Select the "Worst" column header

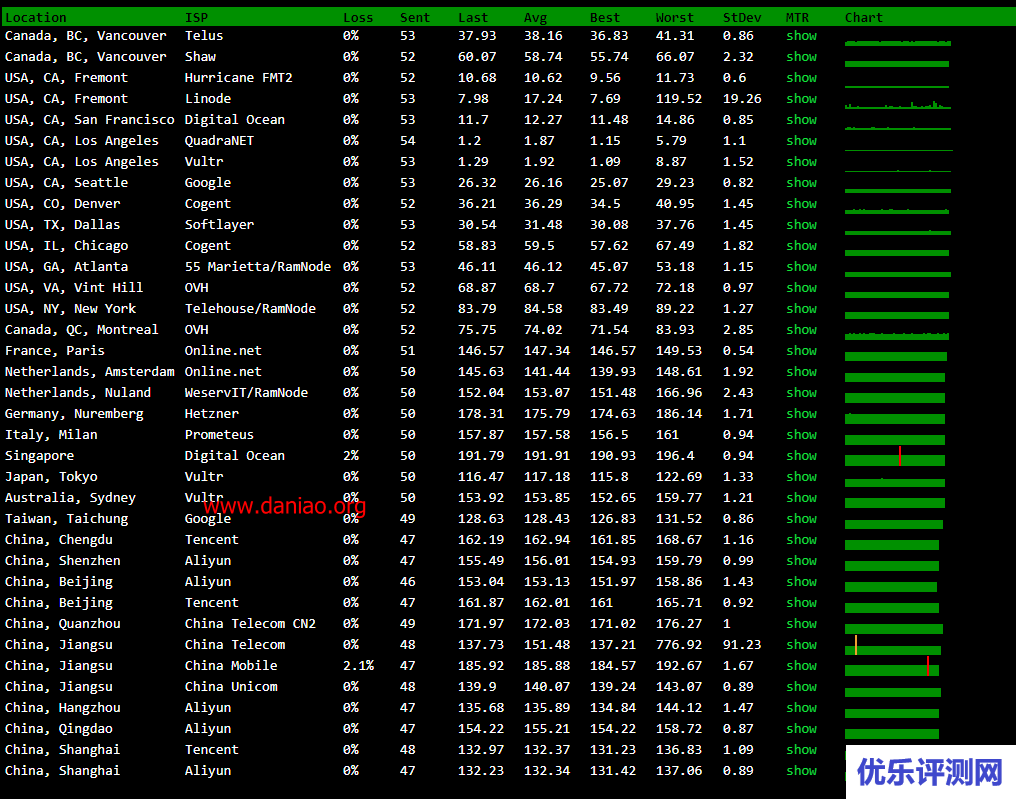pyautogui.click(x=675, y=17)
